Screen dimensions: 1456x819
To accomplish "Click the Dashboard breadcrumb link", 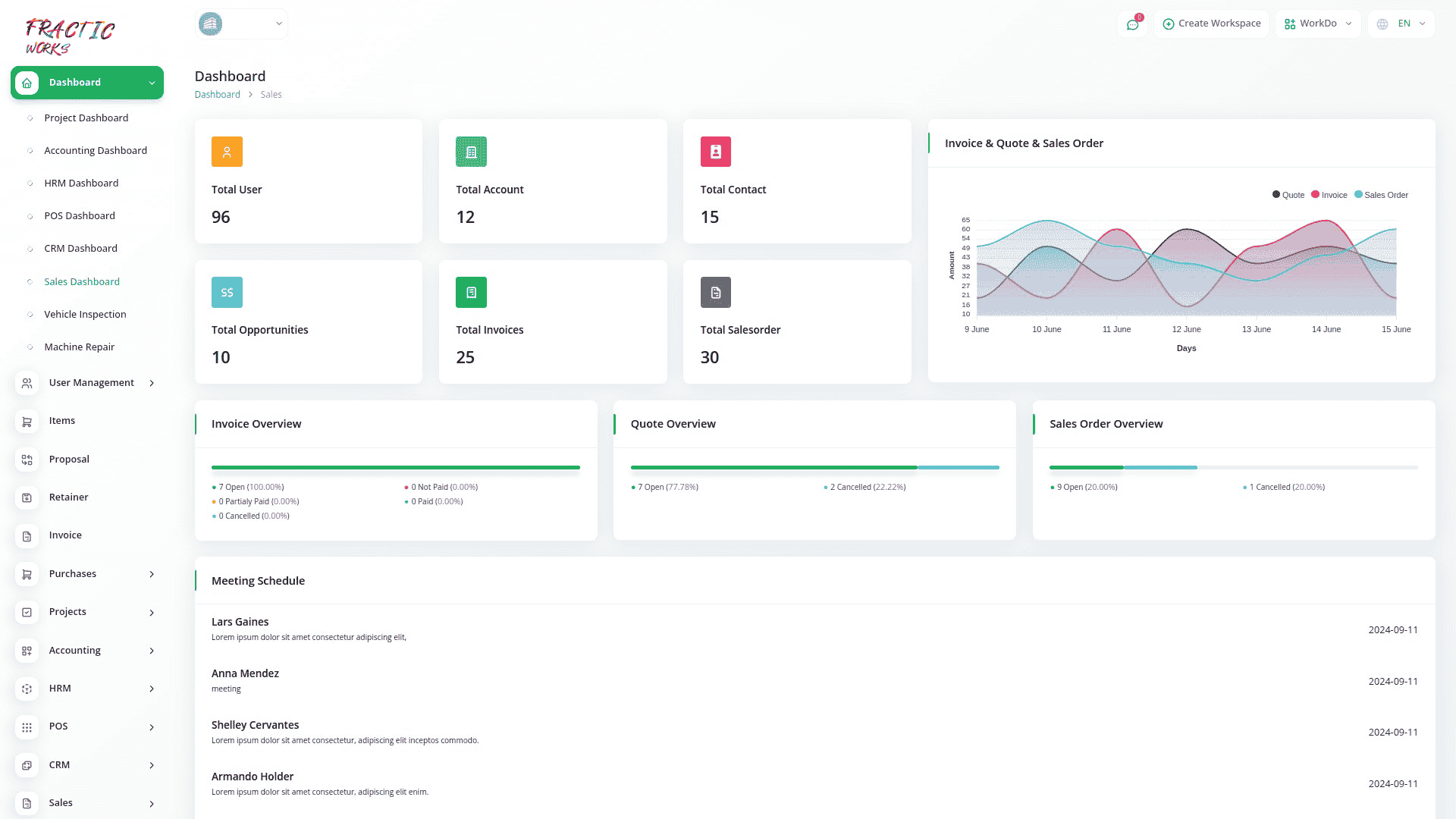I will (217, 95).
